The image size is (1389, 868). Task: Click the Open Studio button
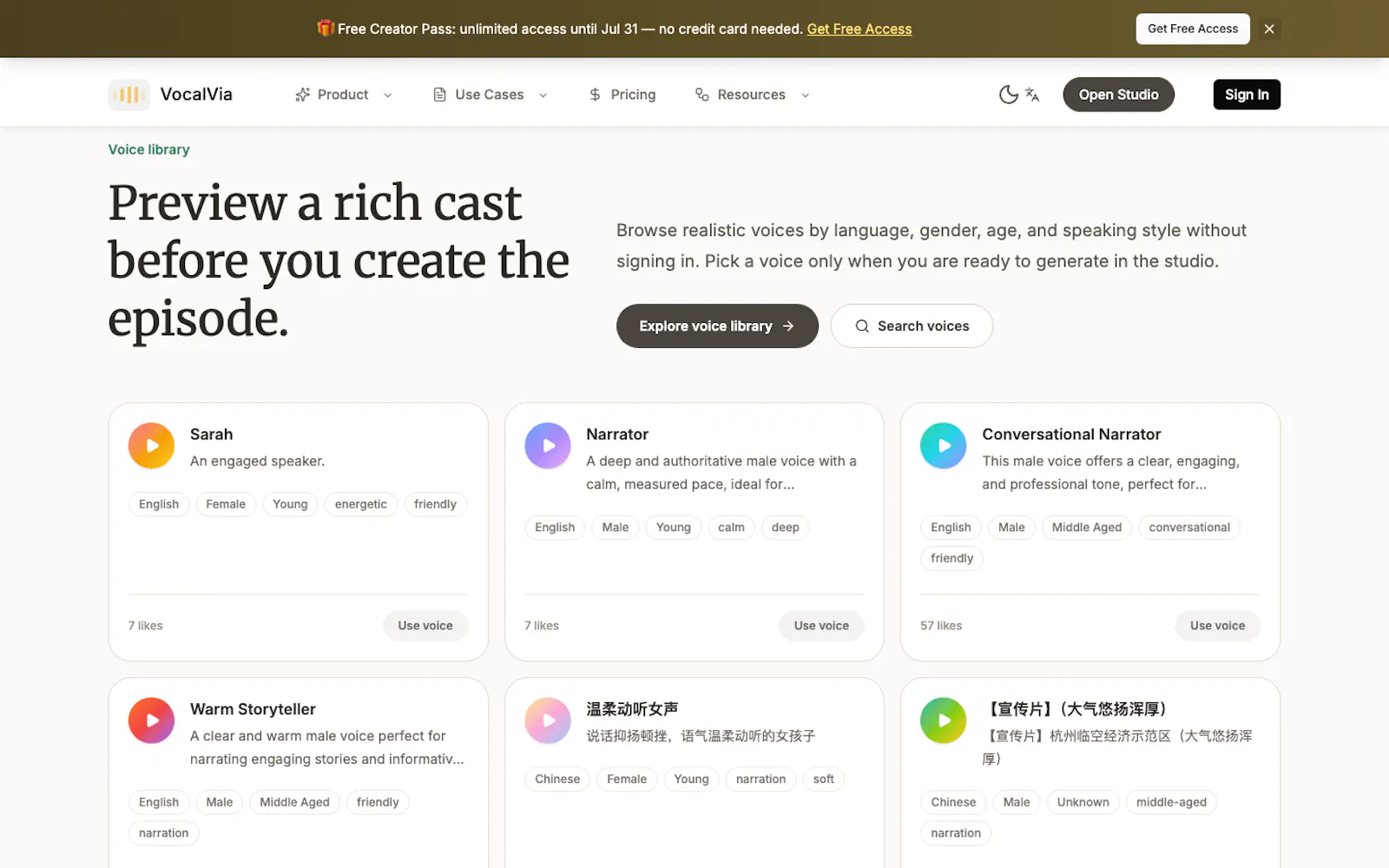tap(1118, 95)
